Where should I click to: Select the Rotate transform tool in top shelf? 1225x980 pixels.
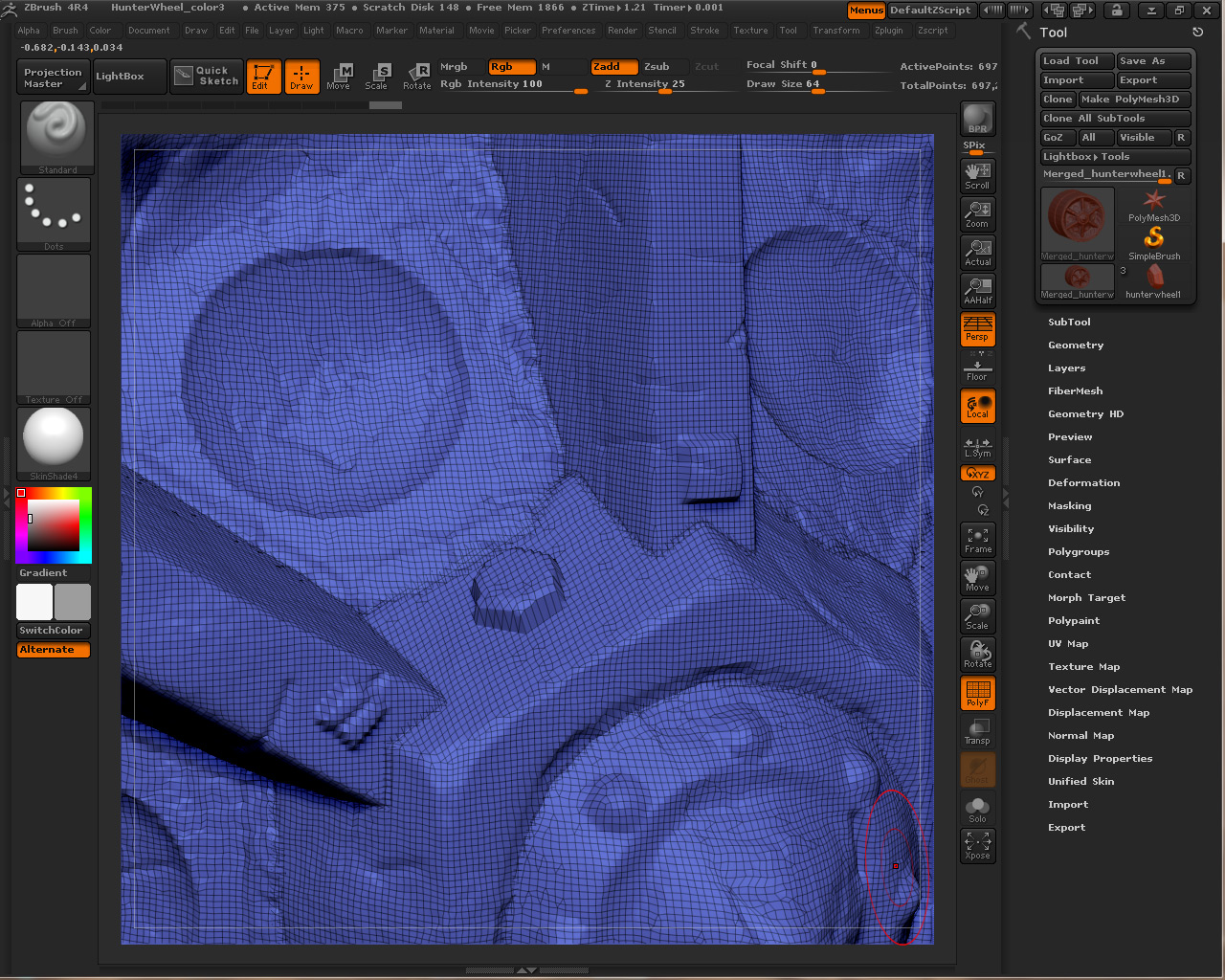click(417, 77)
